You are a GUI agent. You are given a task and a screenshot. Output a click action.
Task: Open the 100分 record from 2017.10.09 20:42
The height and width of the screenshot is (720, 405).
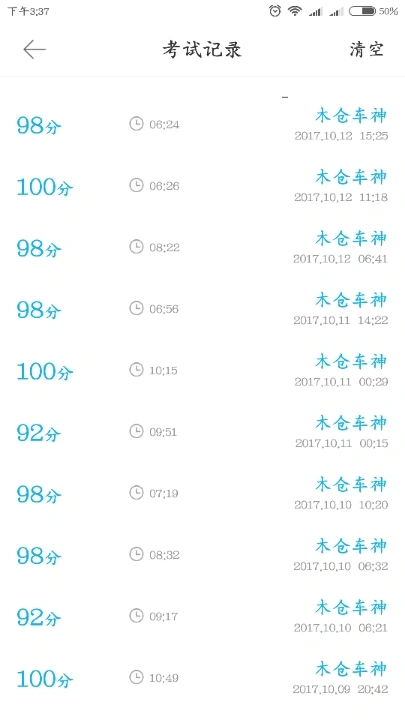202,678
